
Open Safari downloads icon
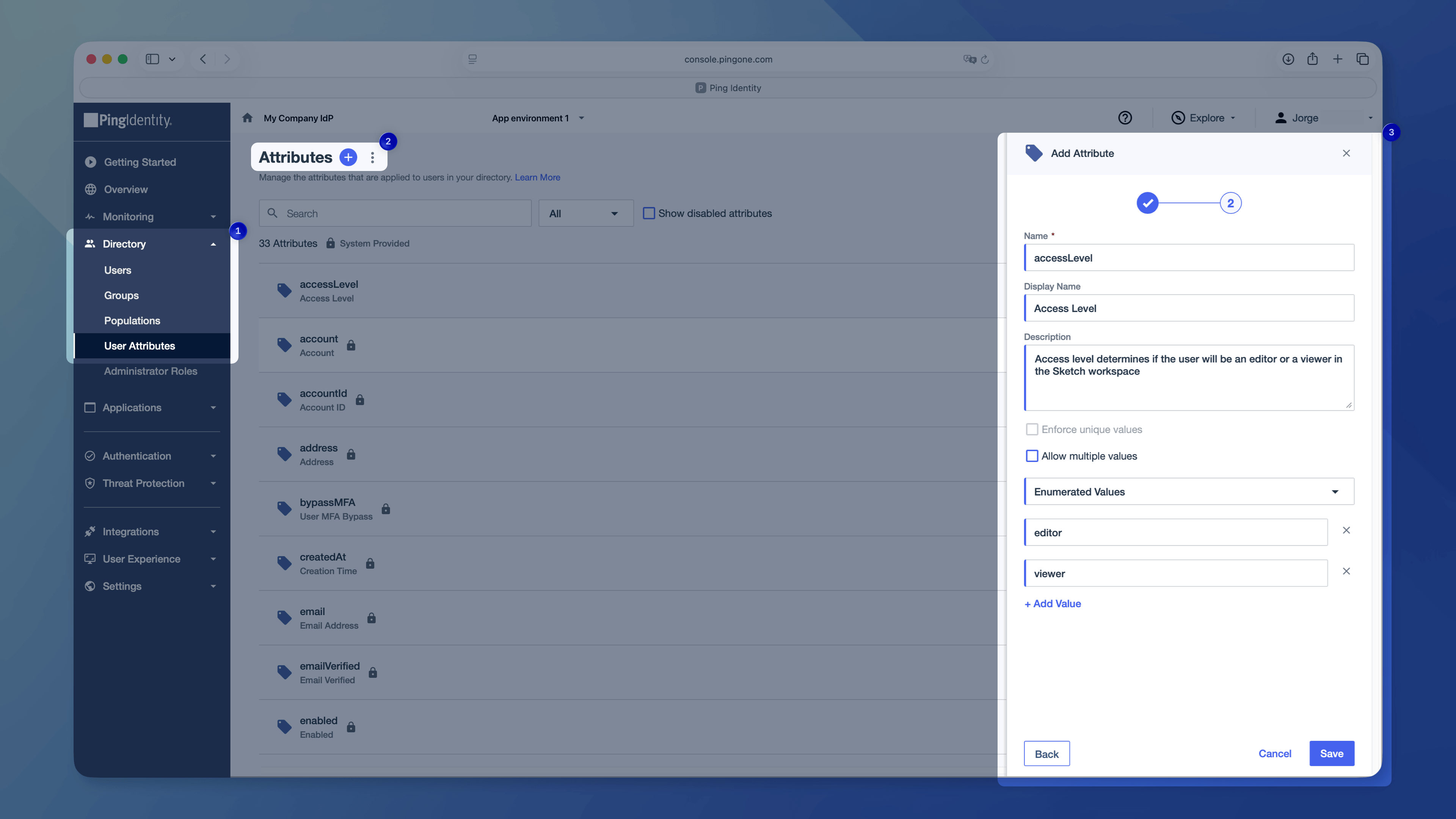pyautogui.click(x=1288, y=59)
